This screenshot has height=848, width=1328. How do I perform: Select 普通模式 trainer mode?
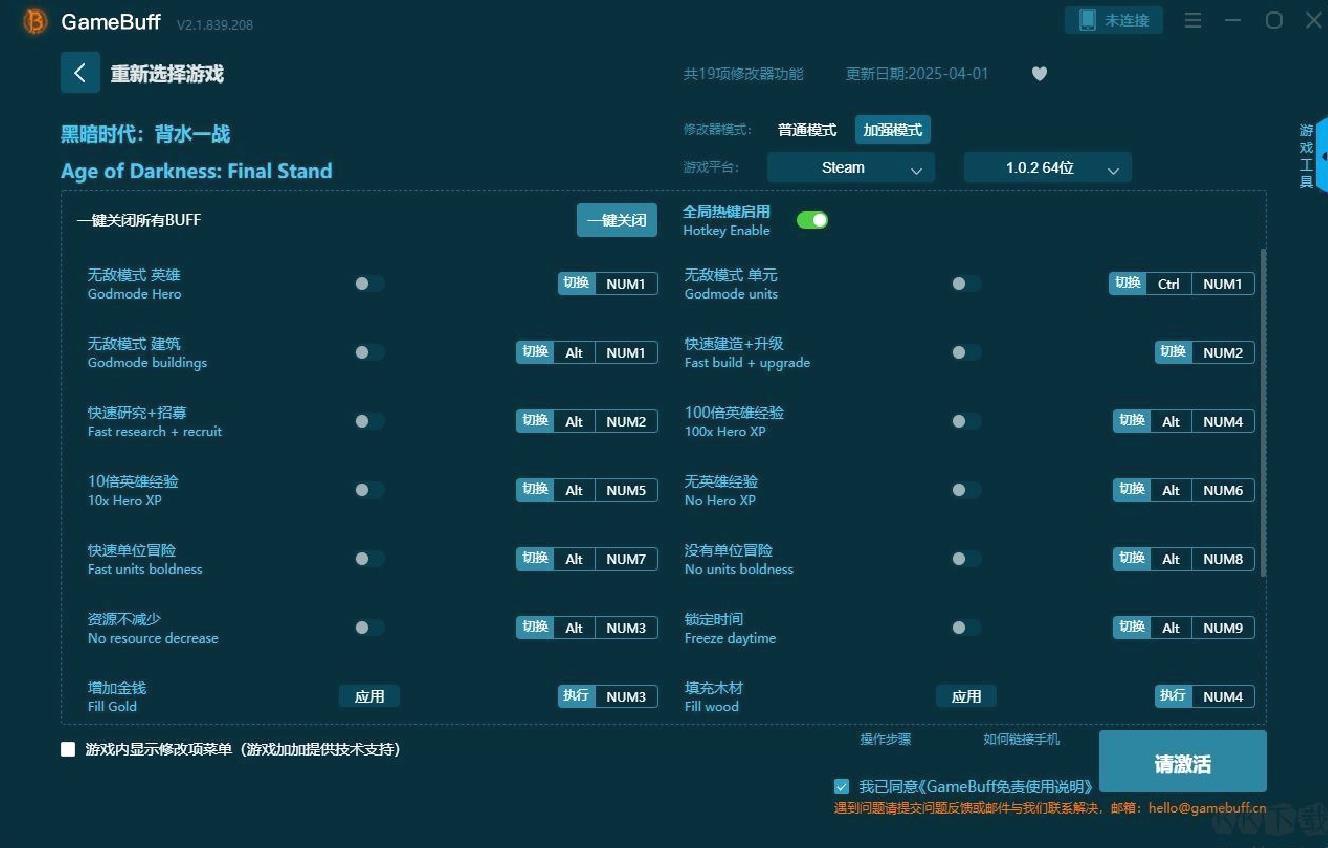(x=807, y=130)
